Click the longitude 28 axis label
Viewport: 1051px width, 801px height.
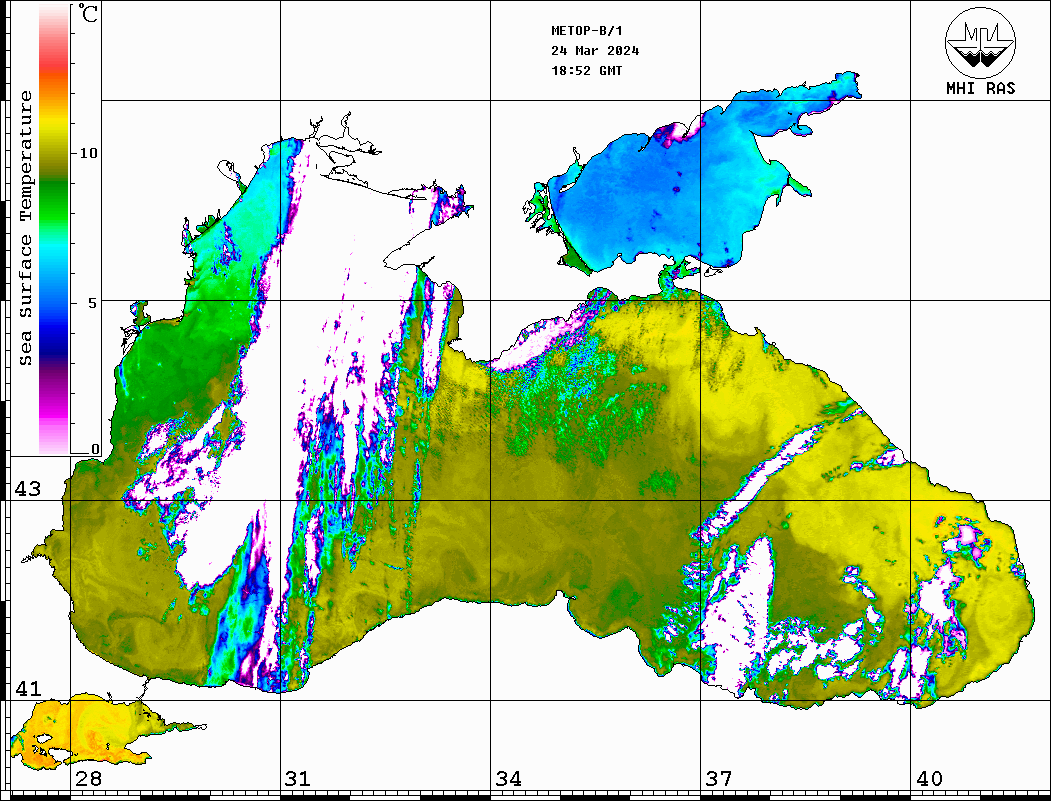tap(88, 779)
